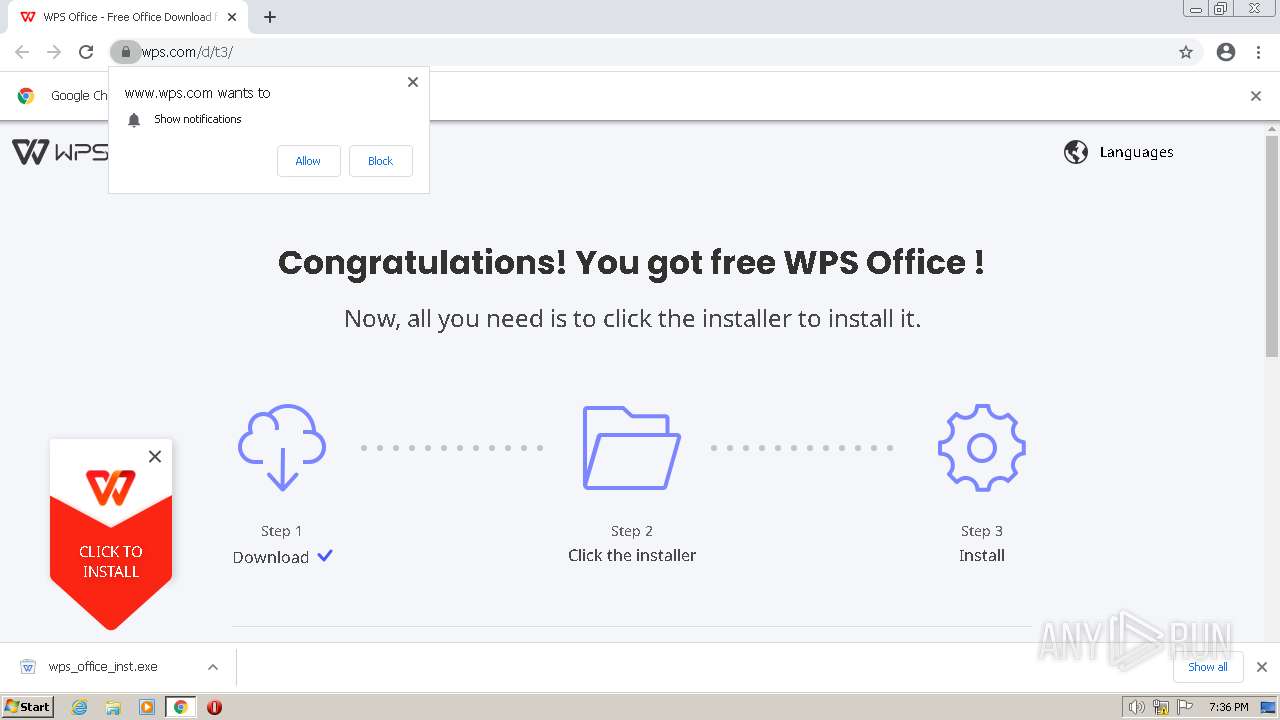Open media player from taskbar
Viewport: 1280px width, 720px height.
click(147, 707)
